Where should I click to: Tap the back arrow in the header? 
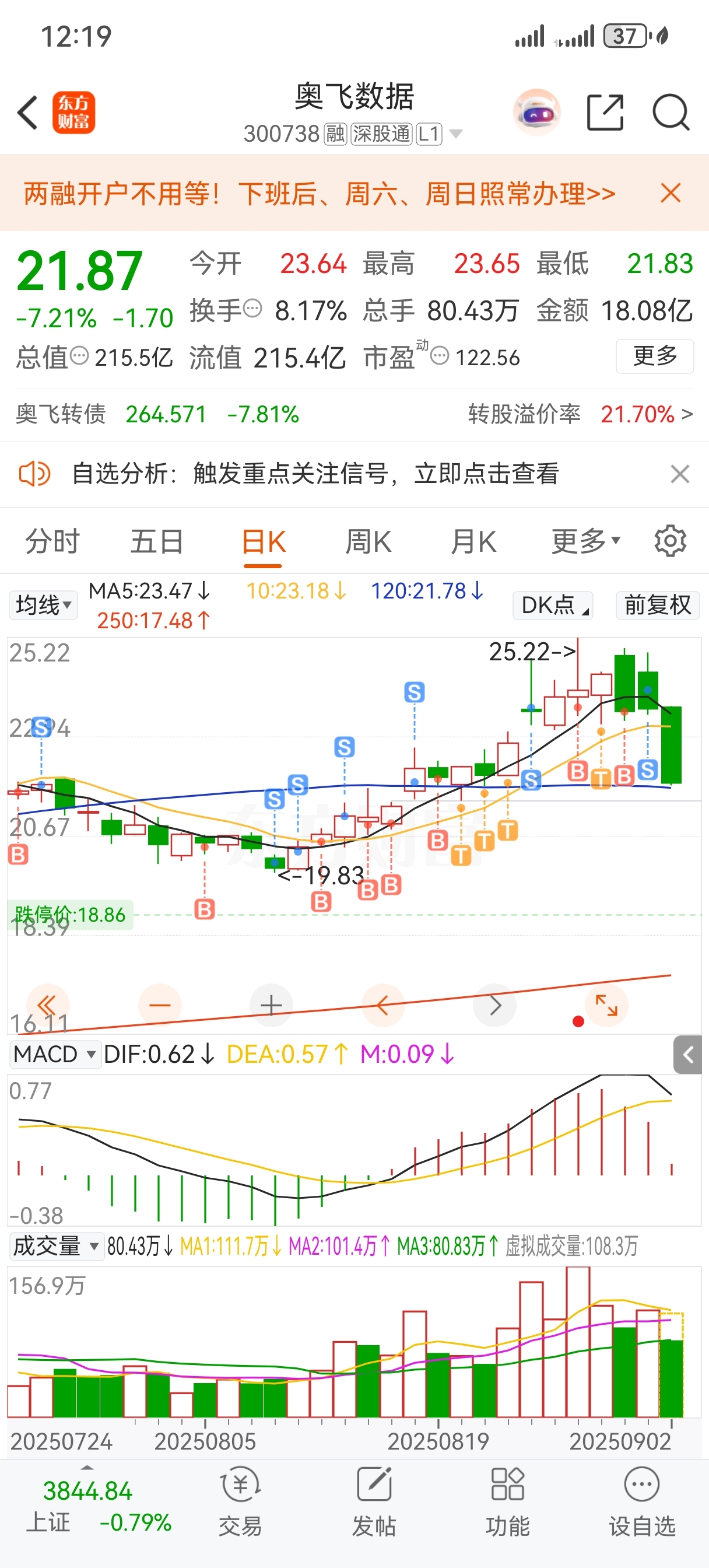27,113
